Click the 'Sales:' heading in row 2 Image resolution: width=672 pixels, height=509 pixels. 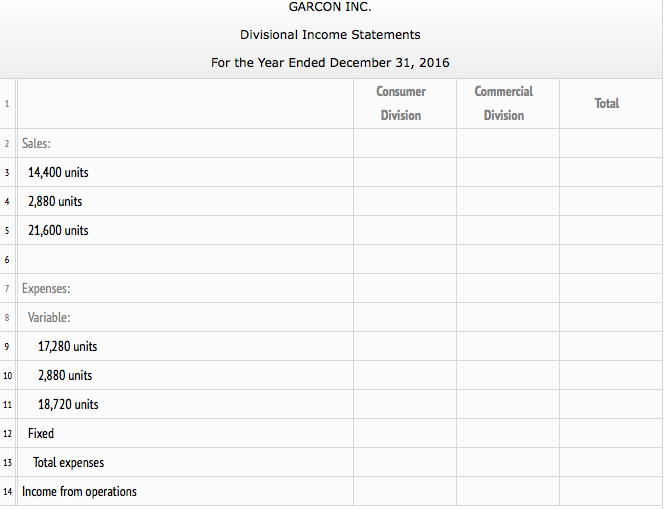coord(36,143)
